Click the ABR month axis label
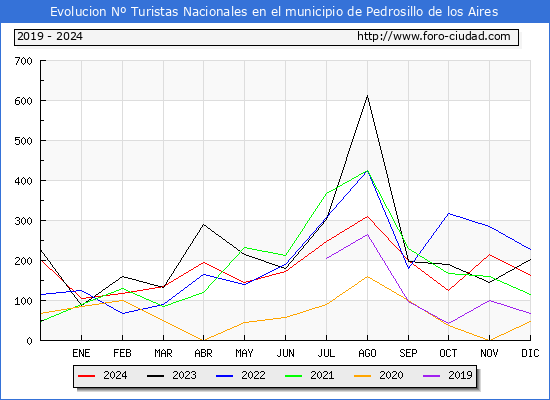This screenshot has height=400, width=550. (203, 353)
